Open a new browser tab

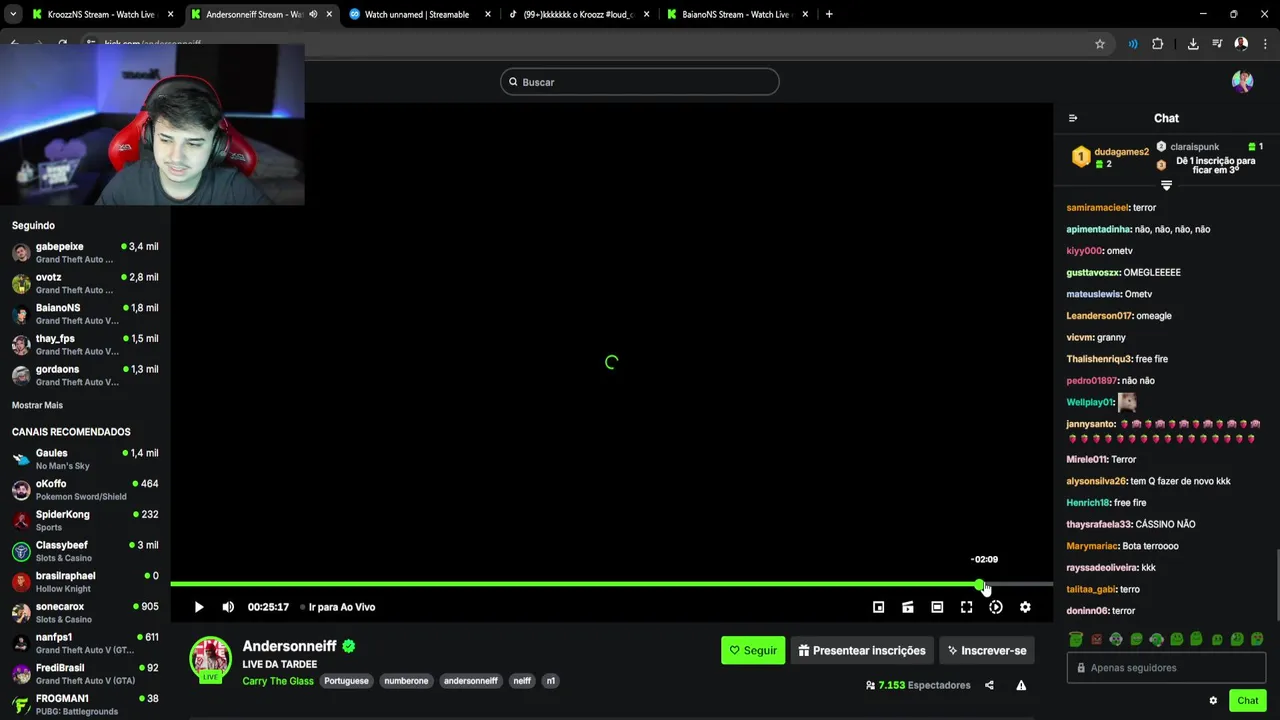click(829, 14)
